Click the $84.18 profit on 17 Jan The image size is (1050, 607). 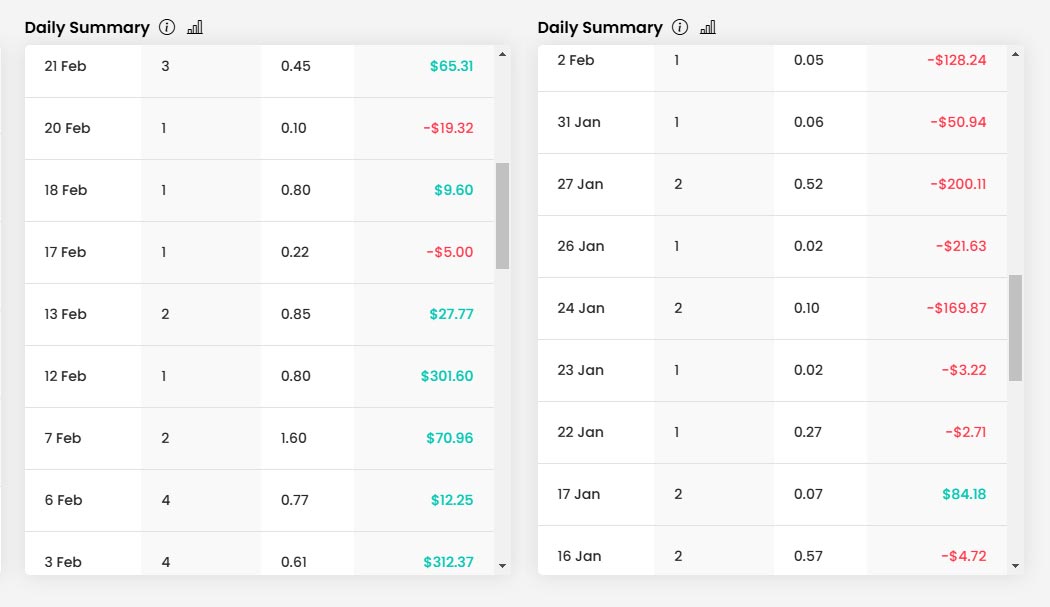click(x=964, y=494)
